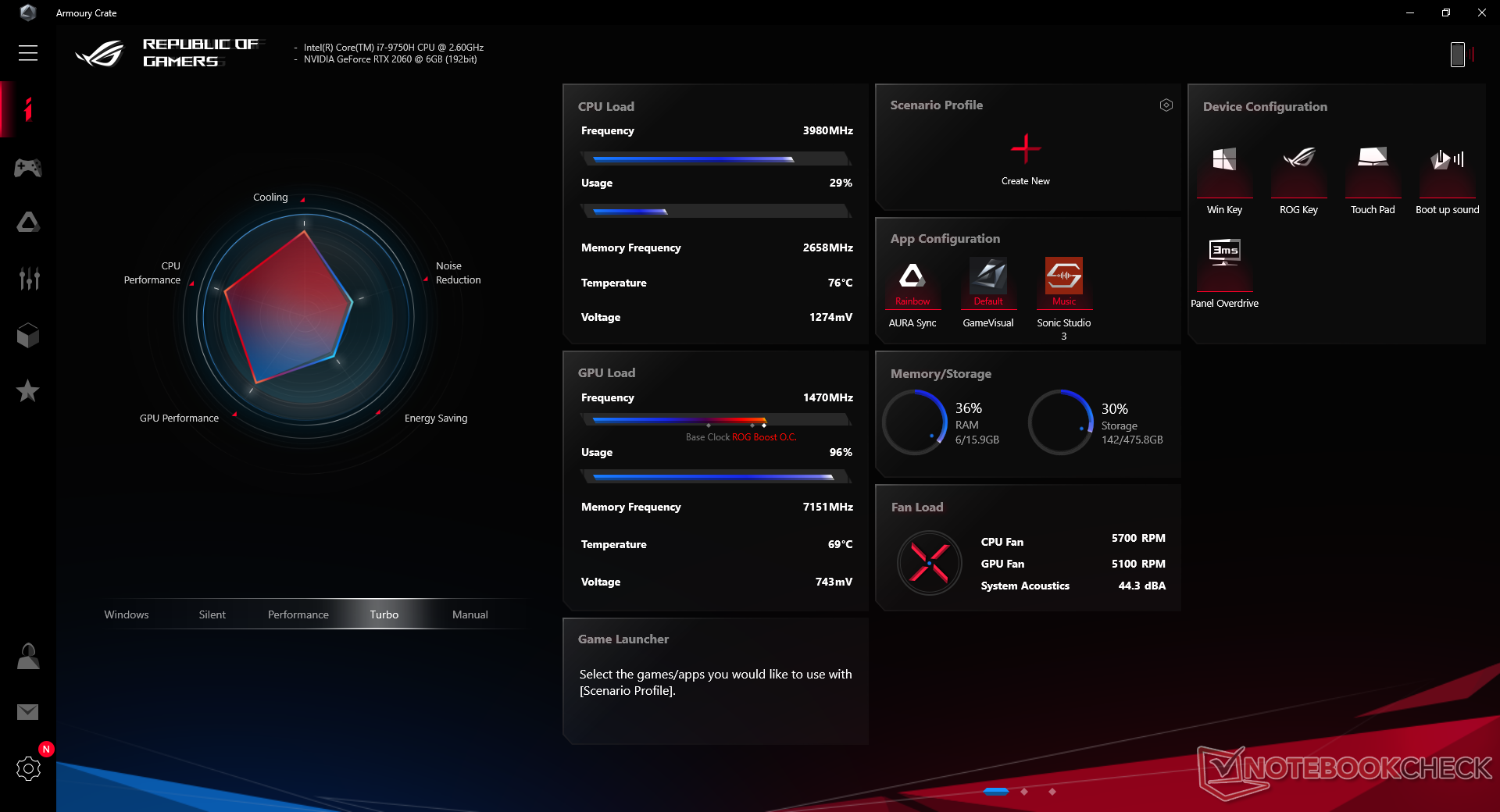Go to second dashboard page indicator
Image resolution: width=1500 pixels, height=812 pixels.
pyautogui.click(x=1024, y=792)
